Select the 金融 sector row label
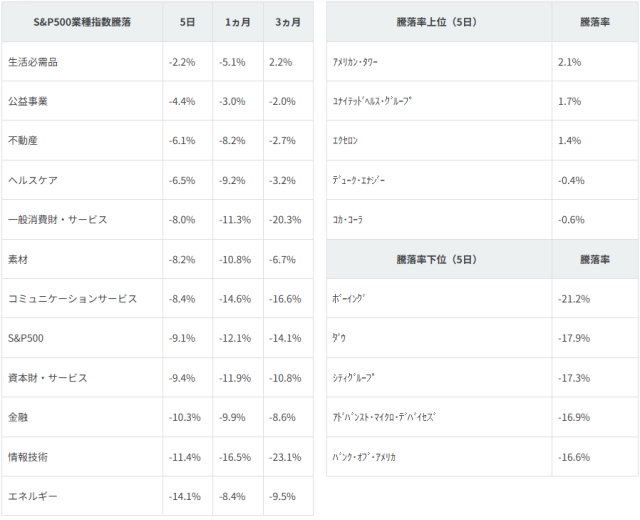The height and width of the screenshot is (520, 640). pyautogui.click(x=17, y=417)
